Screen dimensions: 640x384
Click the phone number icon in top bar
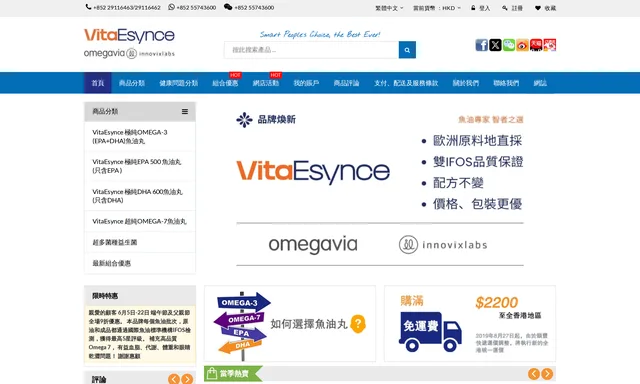coord(88,7)
